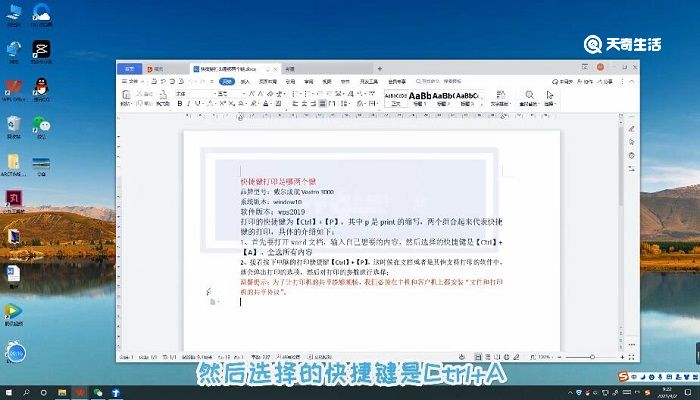700x400 pixels.
Task: Click Windows Start button
Action: tap(8, 392)
